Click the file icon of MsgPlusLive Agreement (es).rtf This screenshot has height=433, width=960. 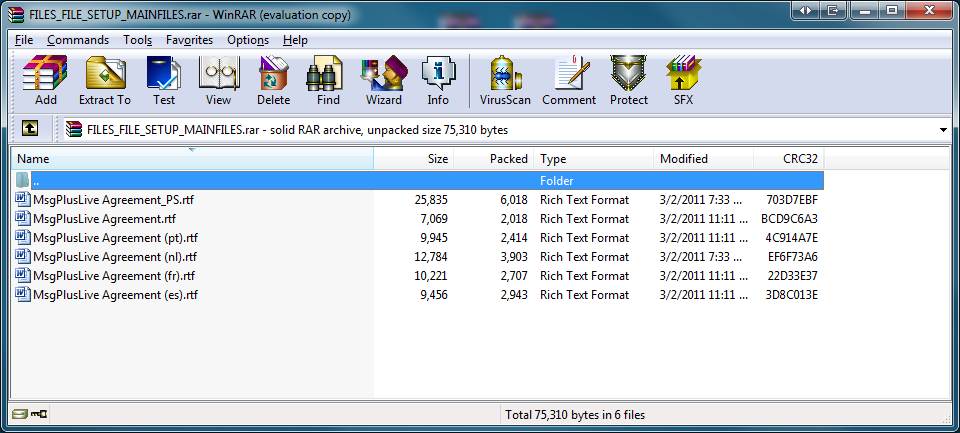(x=23, y=295)
